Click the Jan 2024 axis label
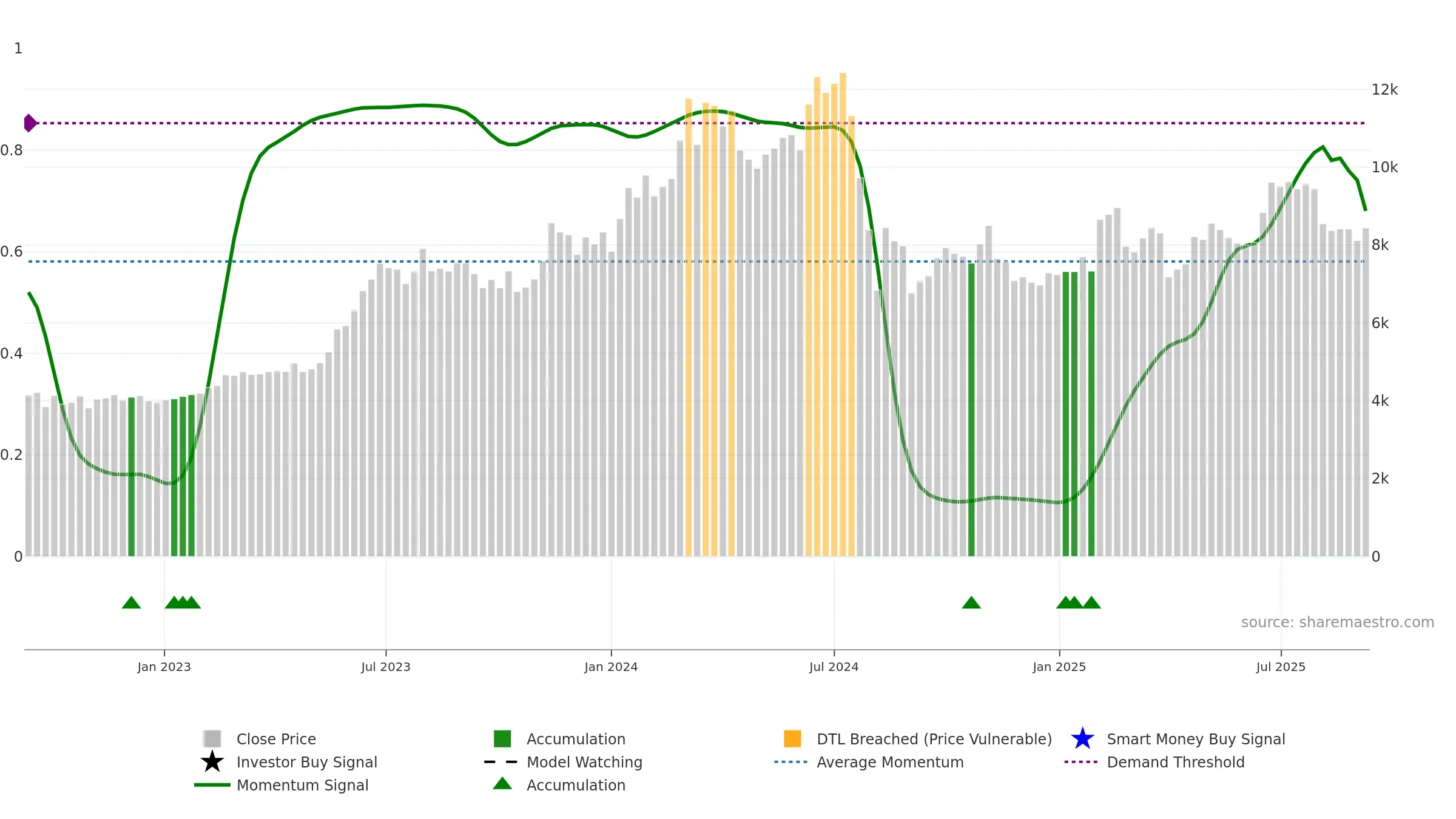The width and height of the screenshot is (1456, 819). 611,667
